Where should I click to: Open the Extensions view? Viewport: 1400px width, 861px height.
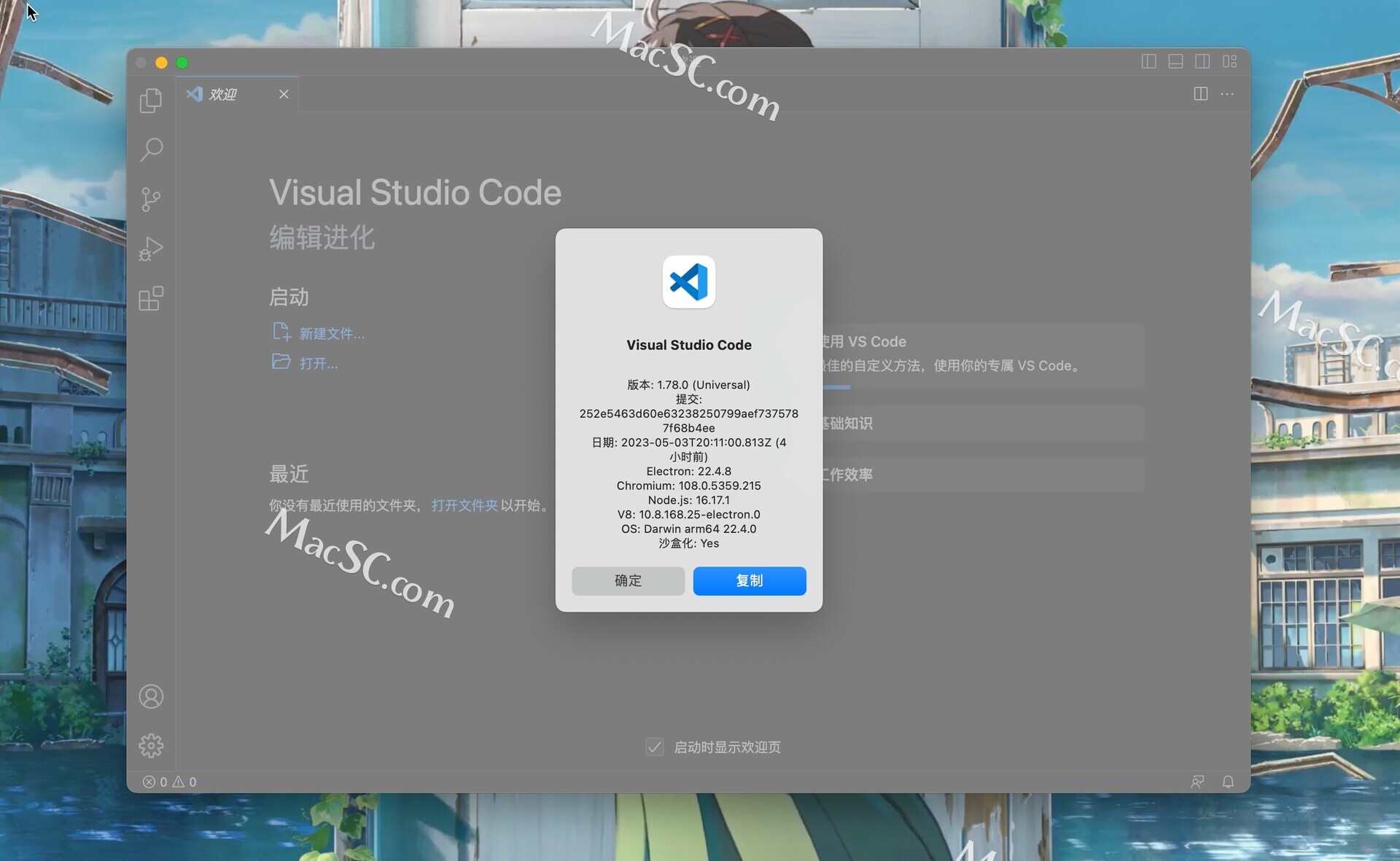[151, 298]
